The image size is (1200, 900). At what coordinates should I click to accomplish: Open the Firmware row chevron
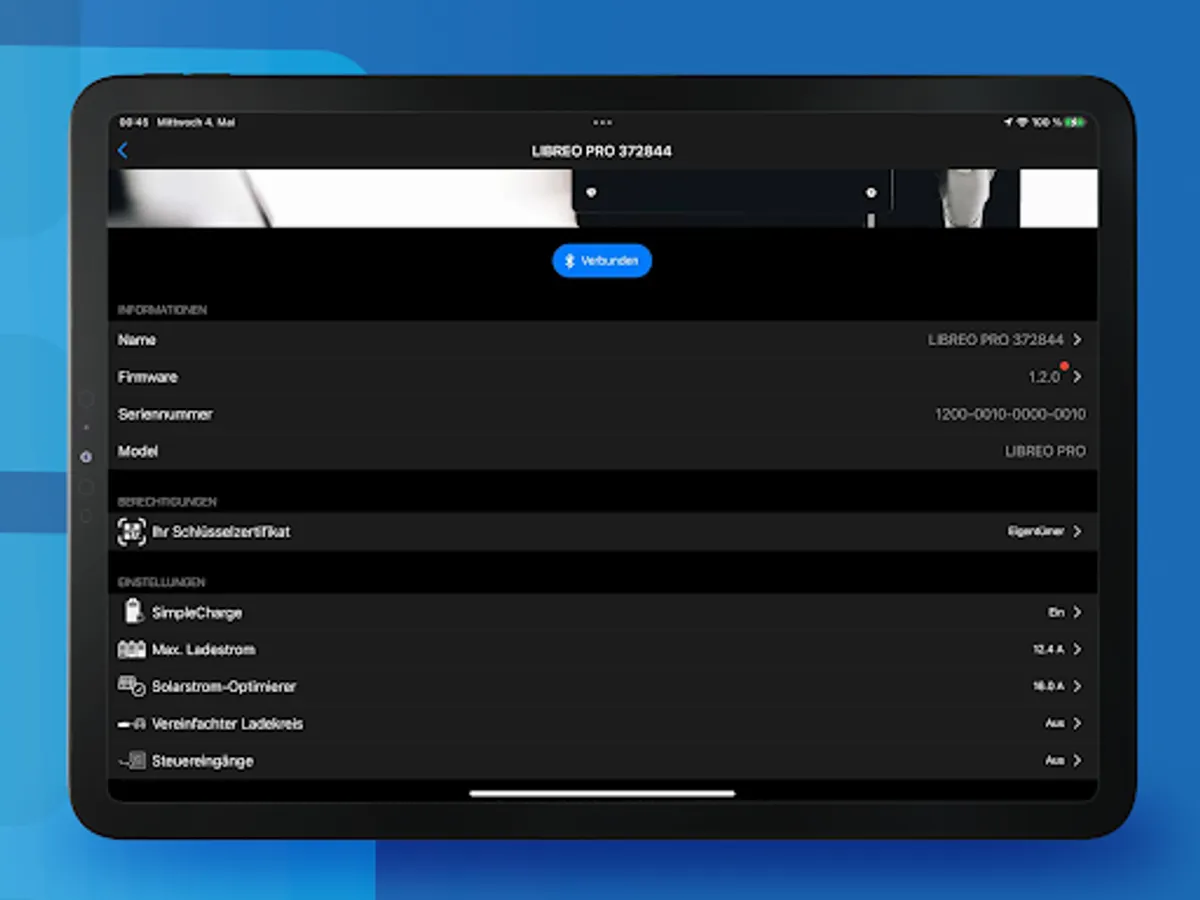[1077, 377]
